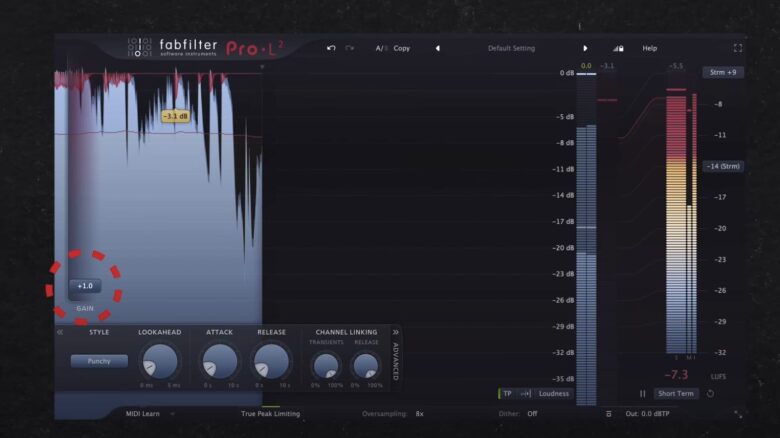Click the unity gain icon near Out

tap(608, 414)
